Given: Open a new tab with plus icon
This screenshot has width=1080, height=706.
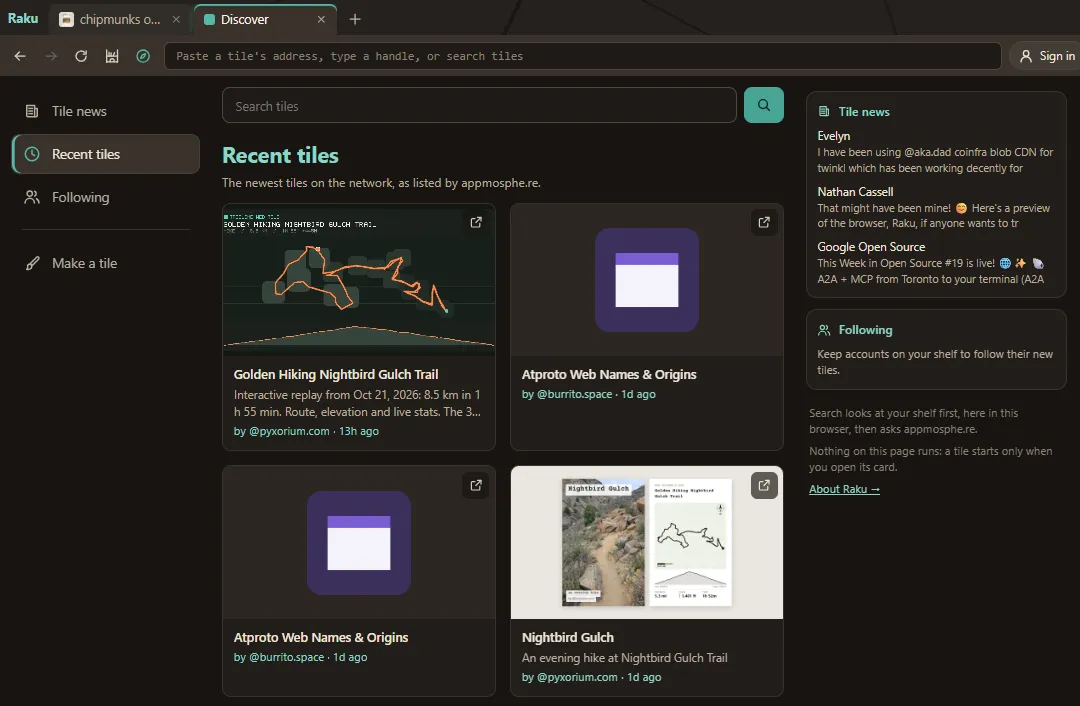Looking at the screenshot, I should (355, 19).
